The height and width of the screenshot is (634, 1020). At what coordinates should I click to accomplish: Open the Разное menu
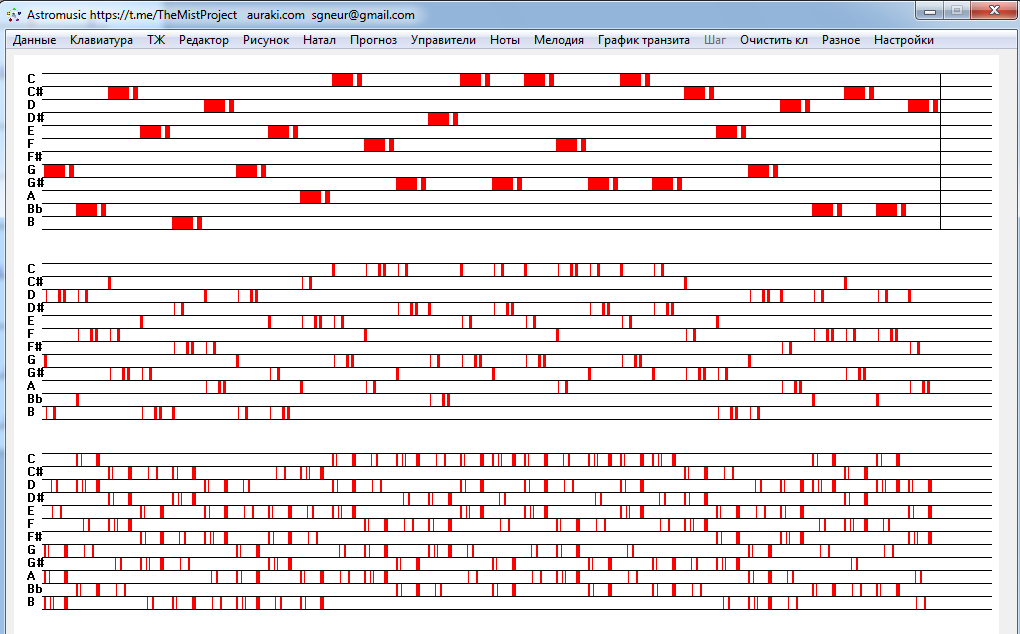pyautogui.click(x=841, y=40)
